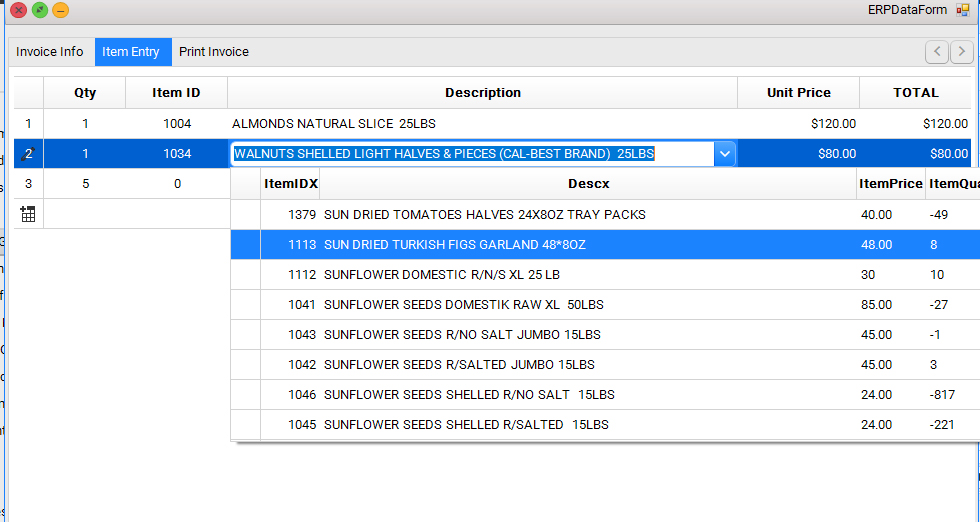Click ItemIDX value 1046
This screenshot has height=522, width=980.
(302, 394)
